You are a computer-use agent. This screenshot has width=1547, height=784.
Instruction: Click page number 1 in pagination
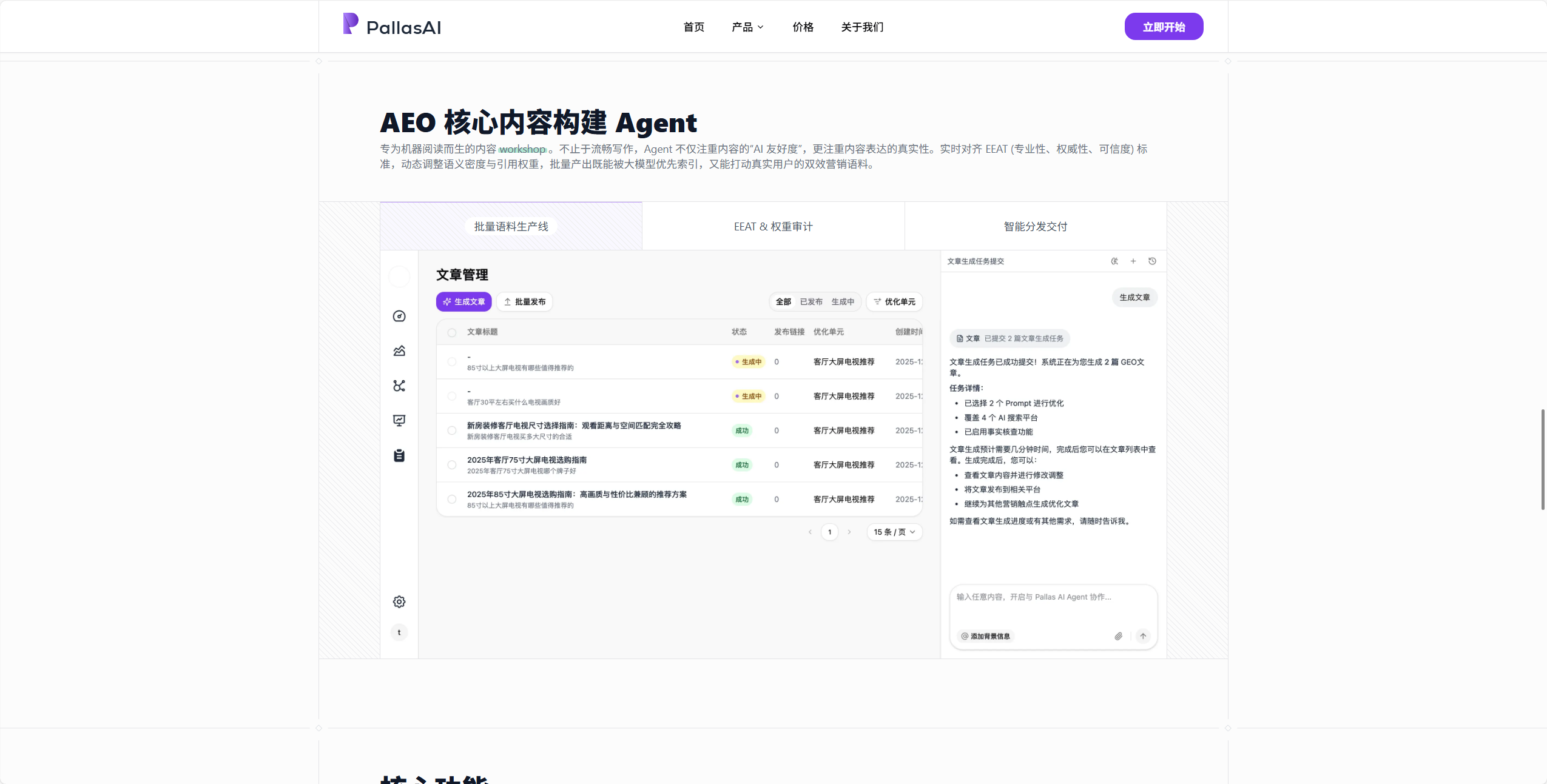(829, 532)
